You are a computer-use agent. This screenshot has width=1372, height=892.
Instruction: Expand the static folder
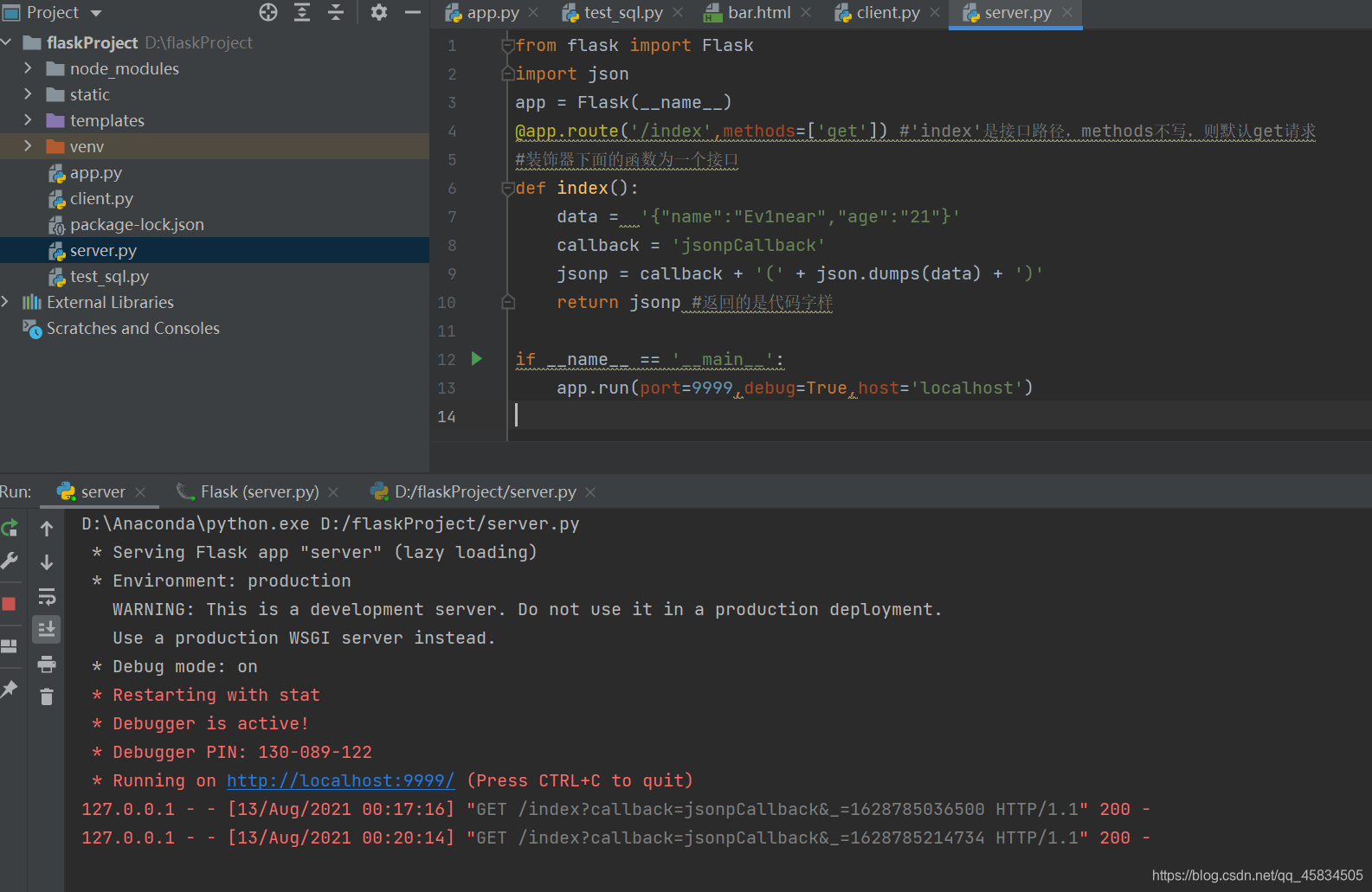pos(28,94)
